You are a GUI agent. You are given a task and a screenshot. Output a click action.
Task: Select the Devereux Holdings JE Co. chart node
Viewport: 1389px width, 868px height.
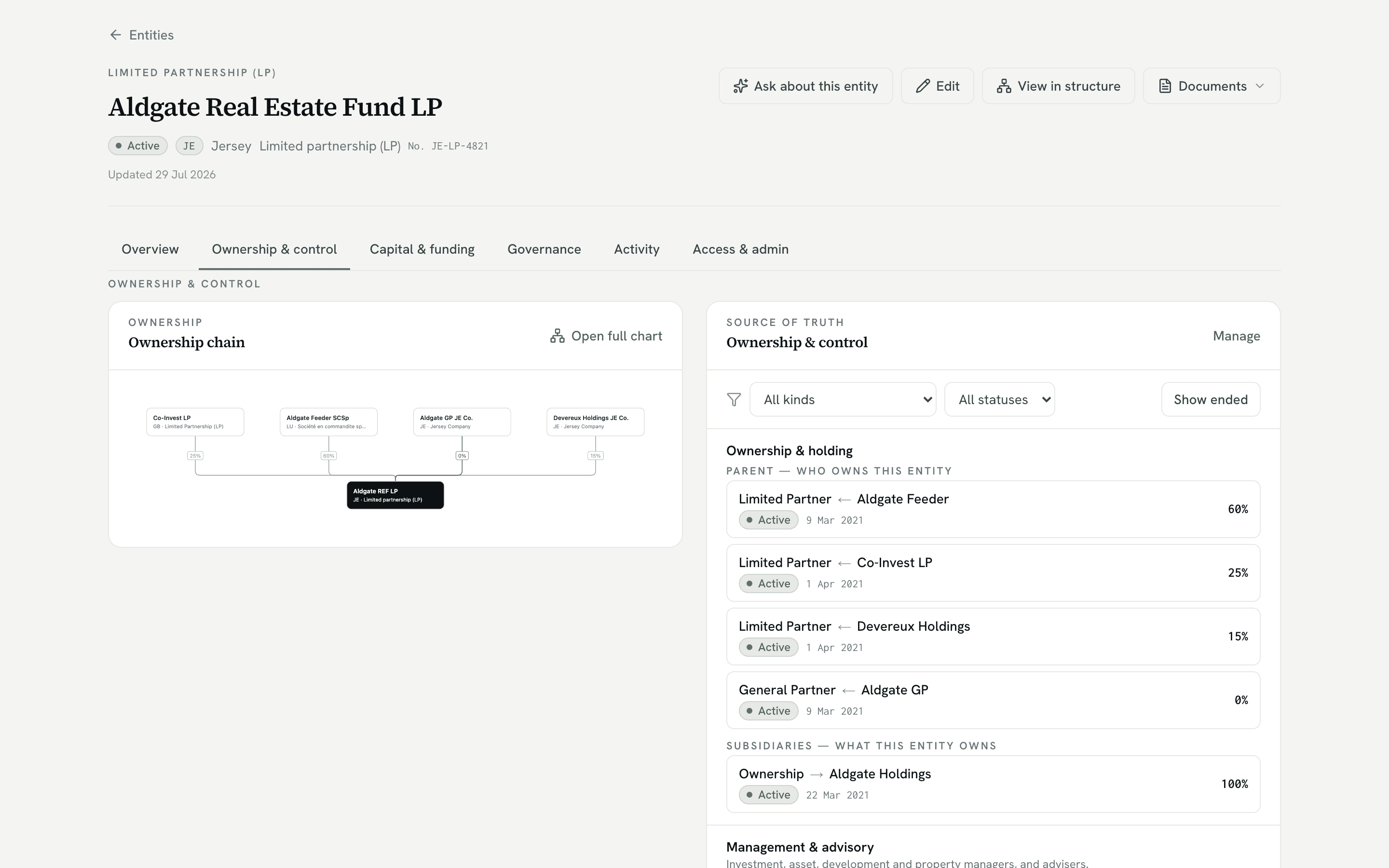coord(595,422)
